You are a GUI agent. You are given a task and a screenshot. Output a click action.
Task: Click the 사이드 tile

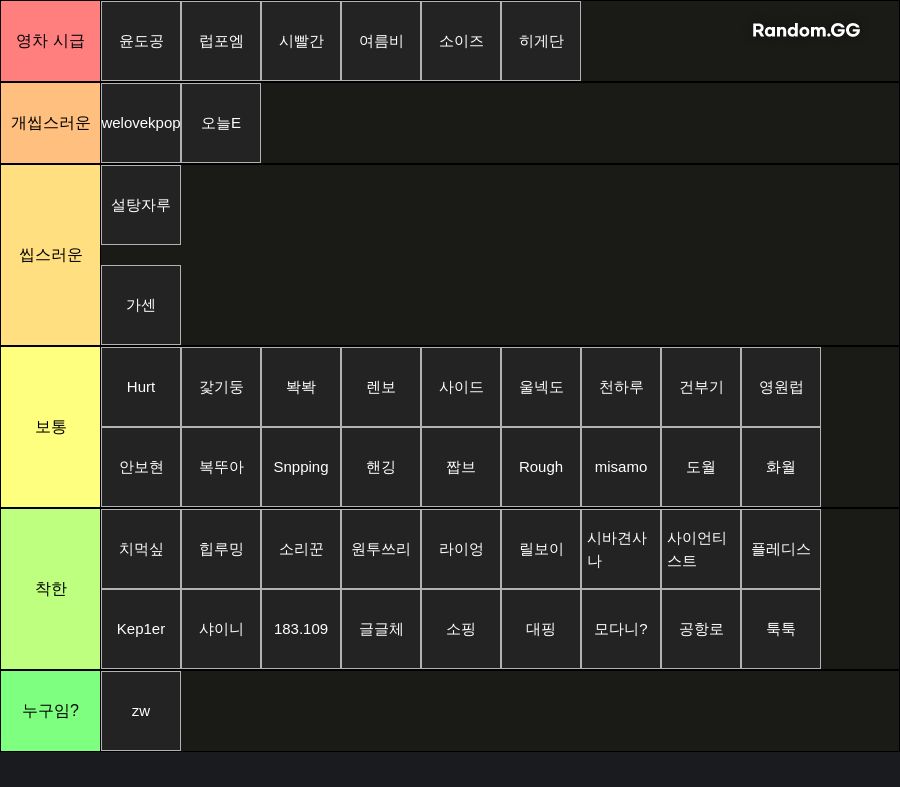[461, 387]
